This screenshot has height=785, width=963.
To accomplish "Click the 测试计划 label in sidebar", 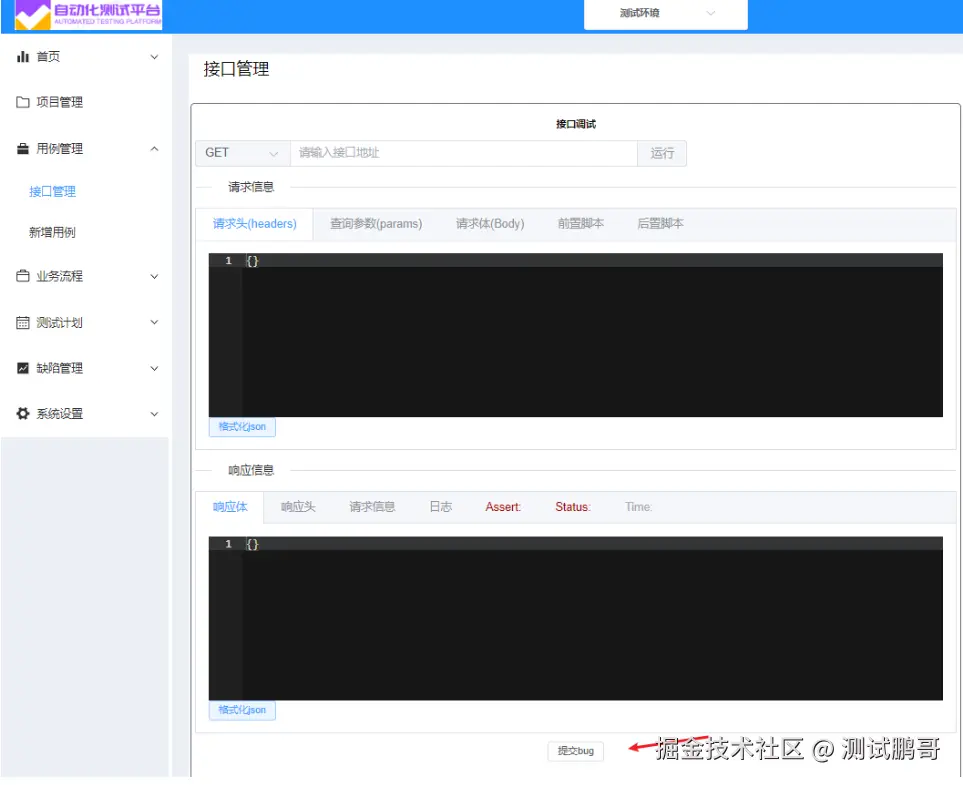I will coord(60,322).
